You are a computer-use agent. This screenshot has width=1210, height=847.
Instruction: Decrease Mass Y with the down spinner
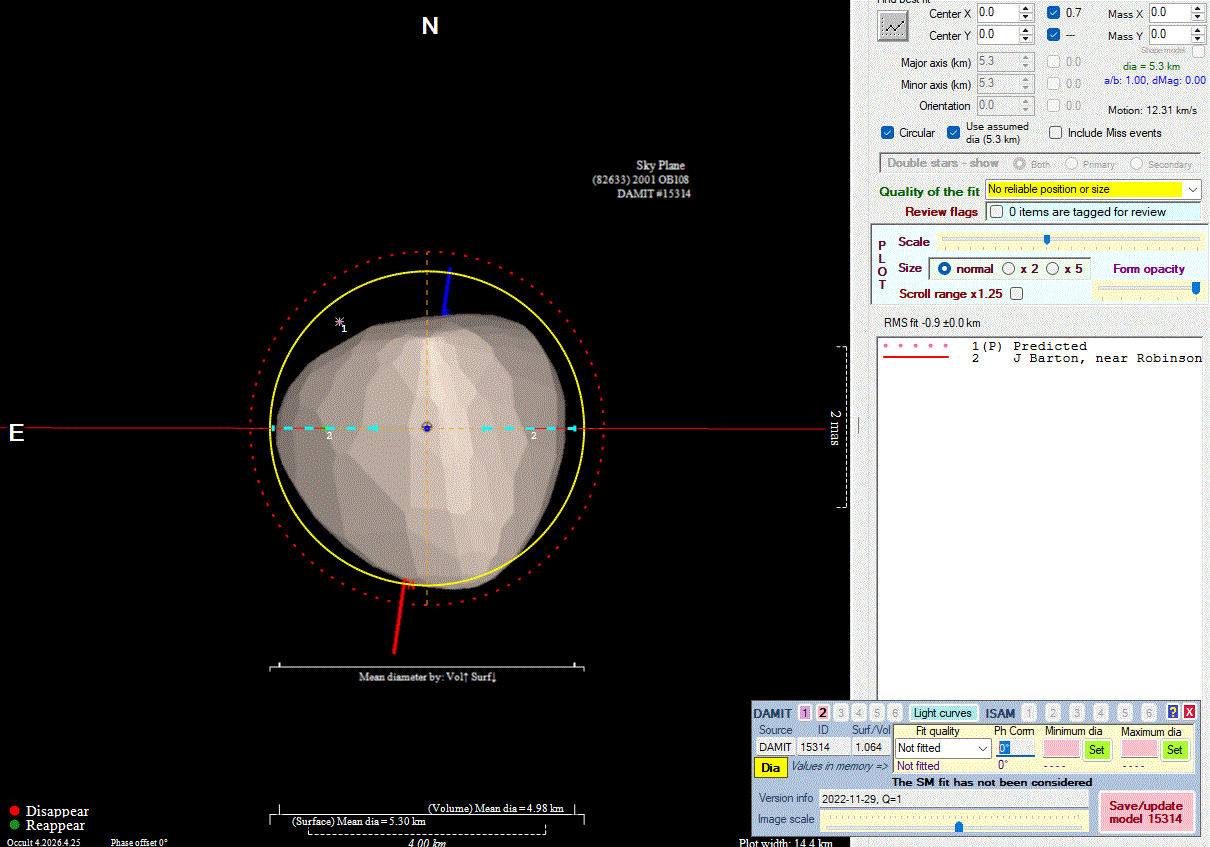(1197, 40)
